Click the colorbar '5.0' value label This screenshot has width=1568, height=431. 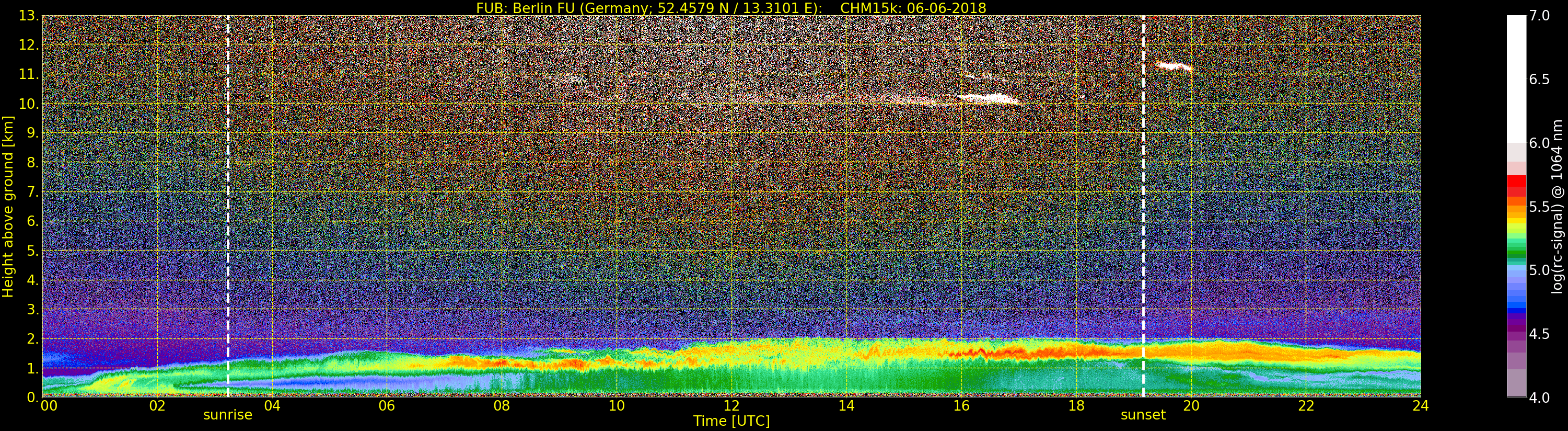click(1539, 270)
